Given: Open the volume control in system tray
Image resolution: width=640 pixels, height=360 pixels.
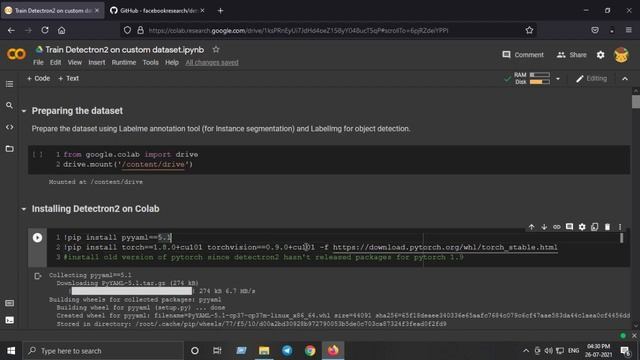Looking at the screenshot, I should point(549,351).
